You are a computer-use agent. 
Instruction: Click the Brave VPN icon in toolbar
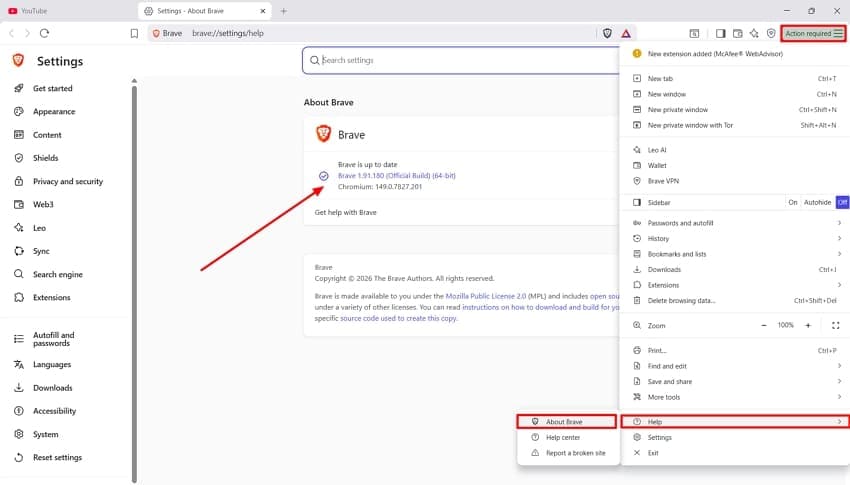tap(771, 34)
